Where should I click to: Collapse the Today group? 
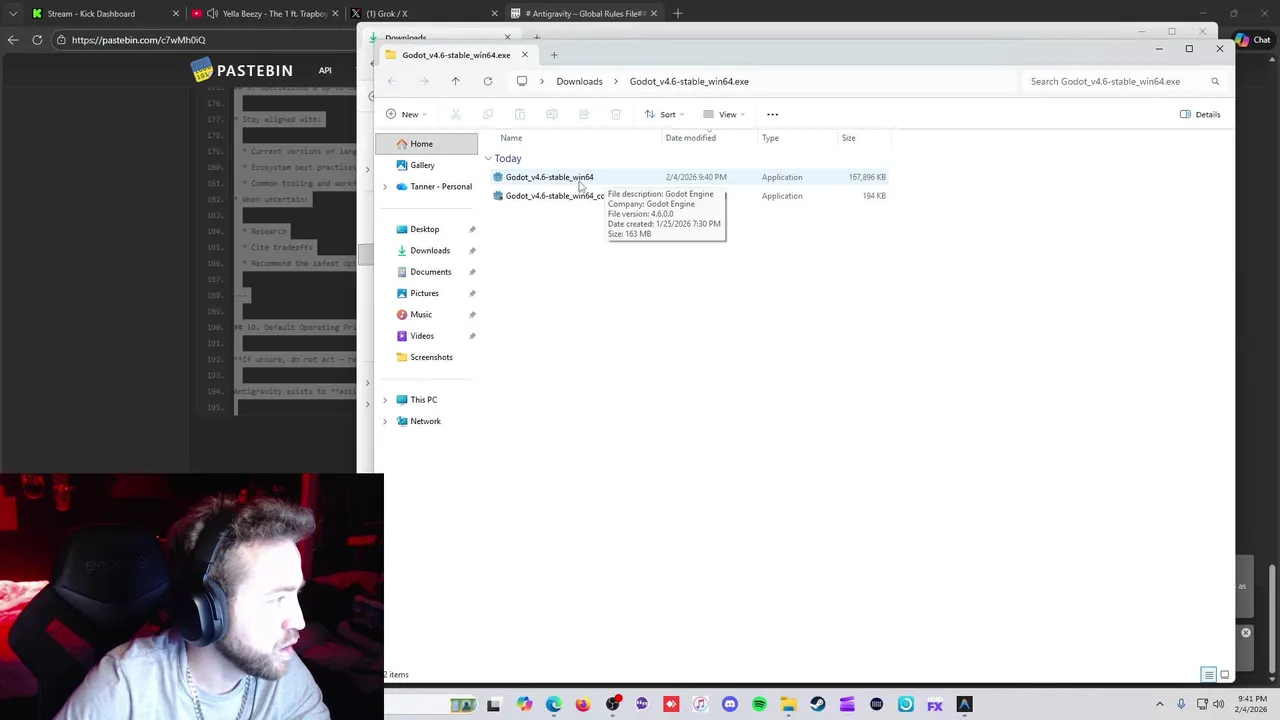pos(488,159)
